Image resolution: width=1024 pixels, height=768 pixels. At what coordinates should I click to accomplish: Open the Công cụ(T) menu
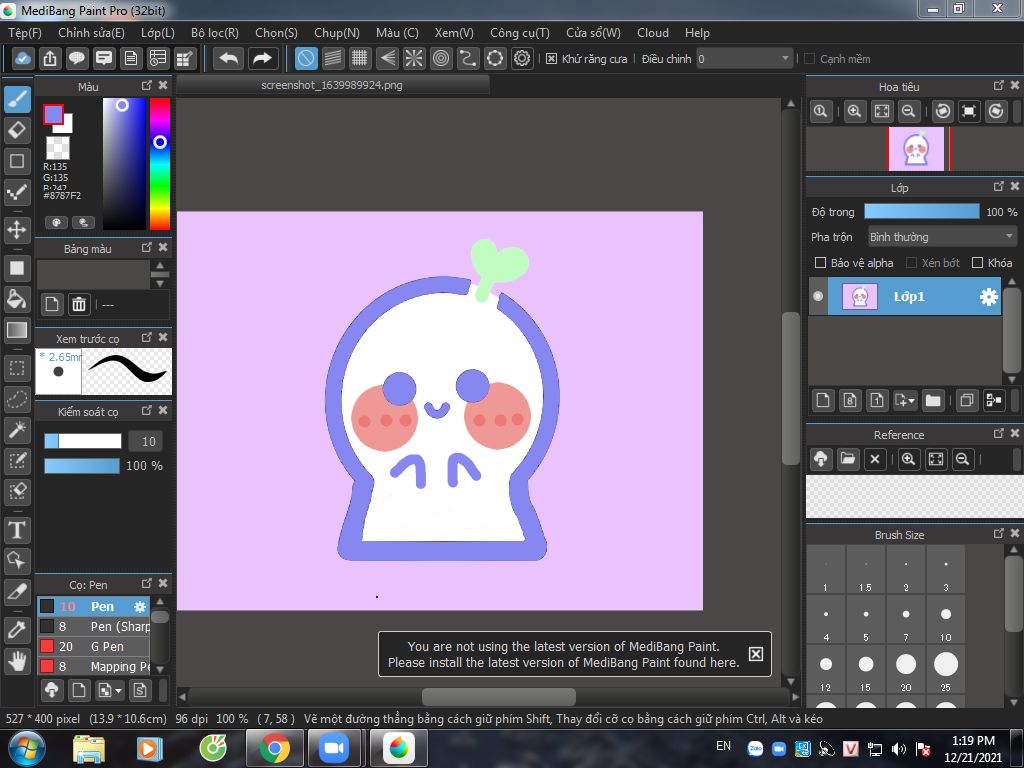(x=520, y=33)
